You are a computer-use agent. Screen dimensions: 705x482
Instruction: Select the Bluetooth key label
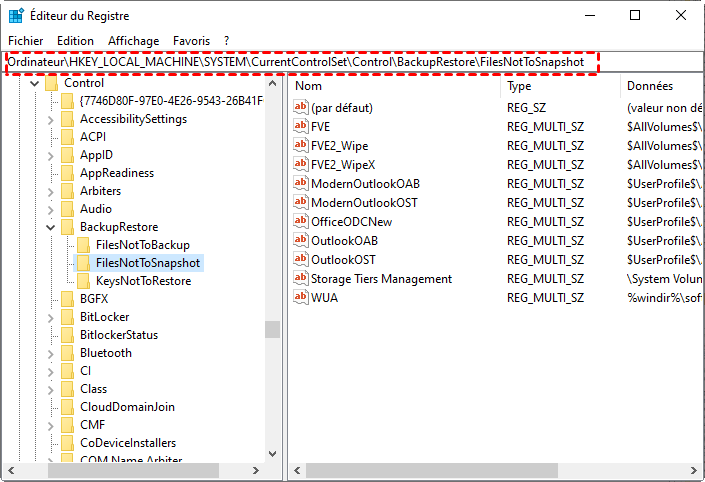pos(106,353)
